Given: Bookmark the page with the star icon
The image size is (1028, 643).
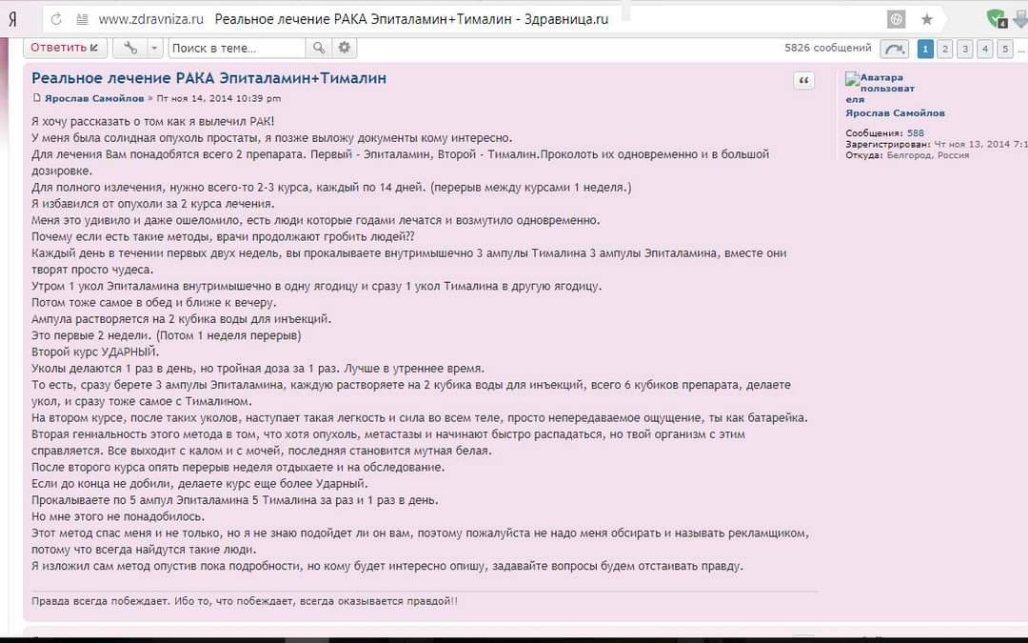Looking at the screenshot, I should [x=926, y=20].
